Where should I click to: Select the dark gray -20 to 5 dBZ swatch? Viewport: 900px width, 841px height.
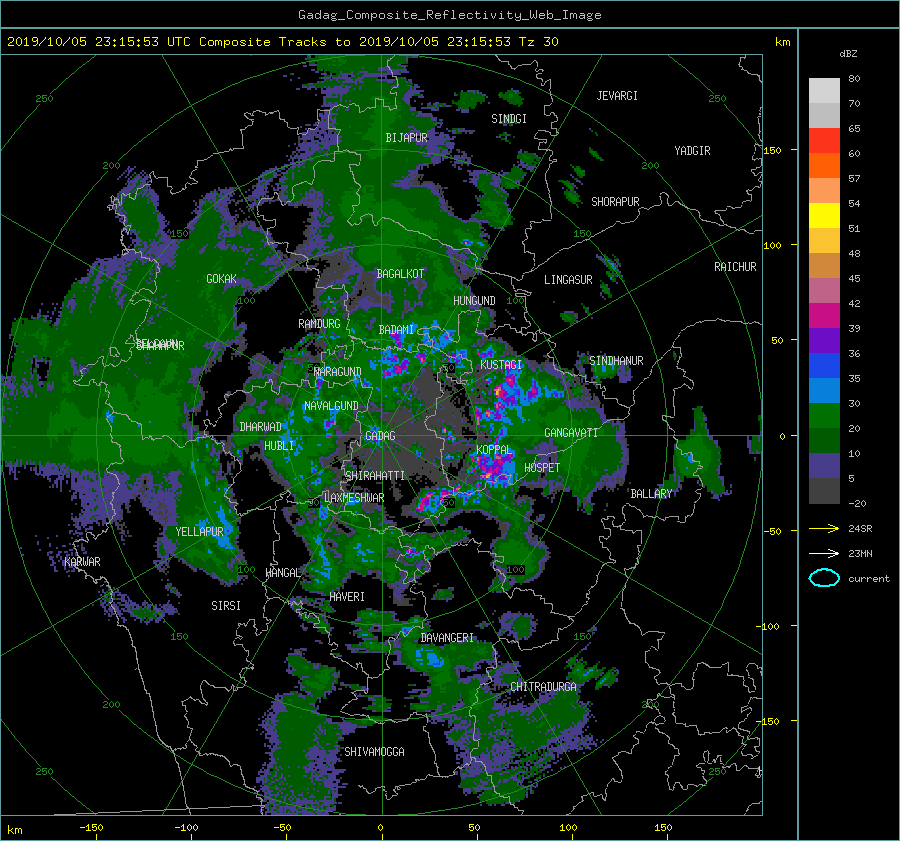[824, 491]
